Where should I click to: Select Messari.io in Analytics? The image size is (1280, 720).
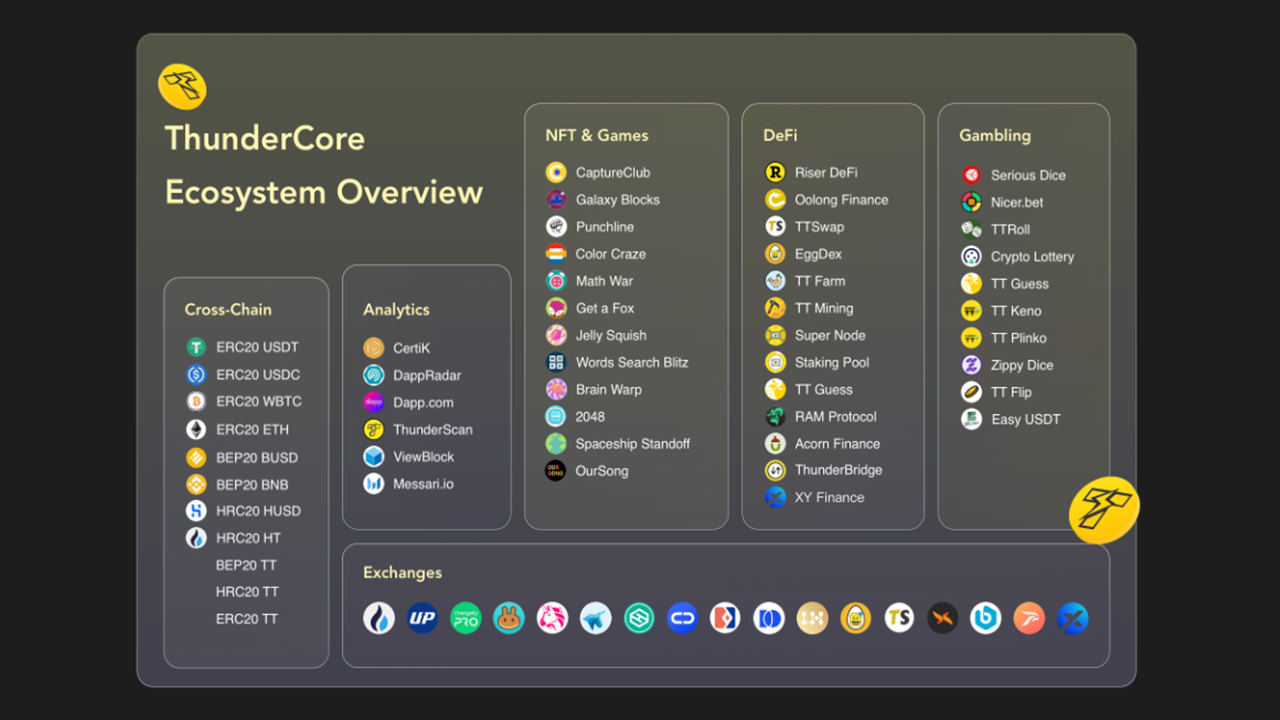click(408, 483)
